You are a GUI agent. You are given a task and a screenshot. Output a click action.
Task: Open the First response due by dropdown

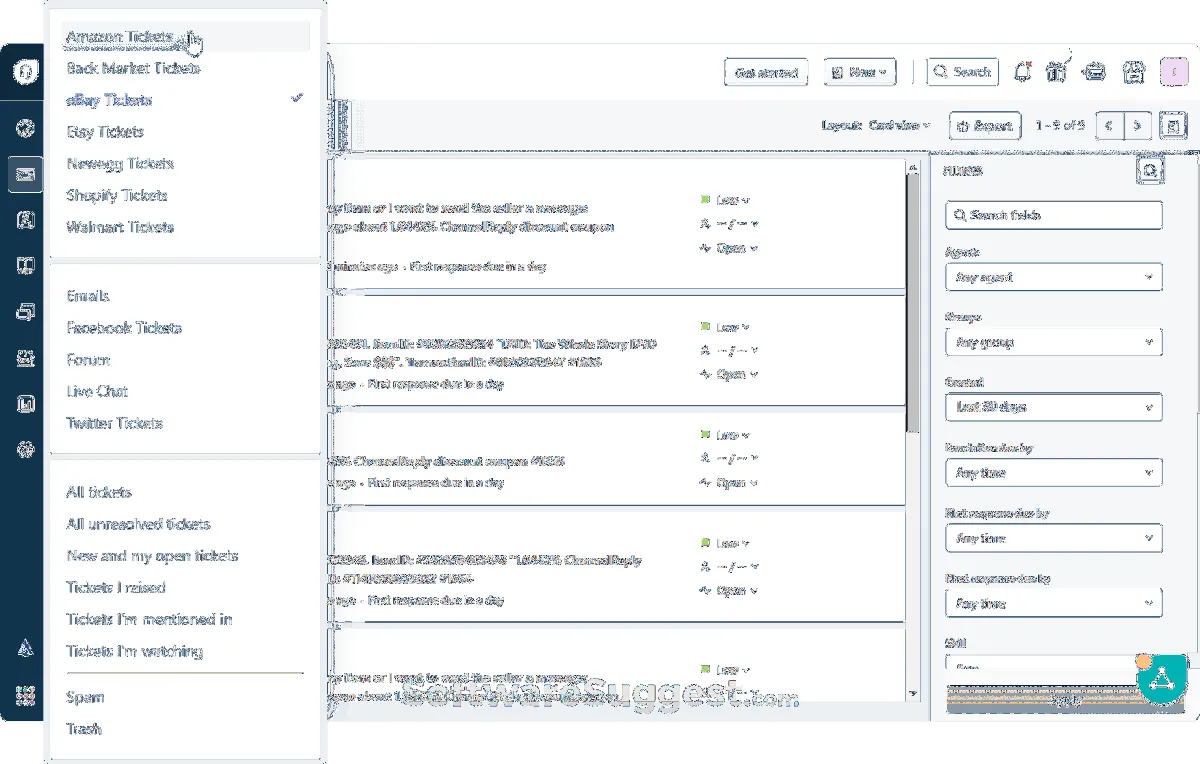click(x=1054, y=538)
